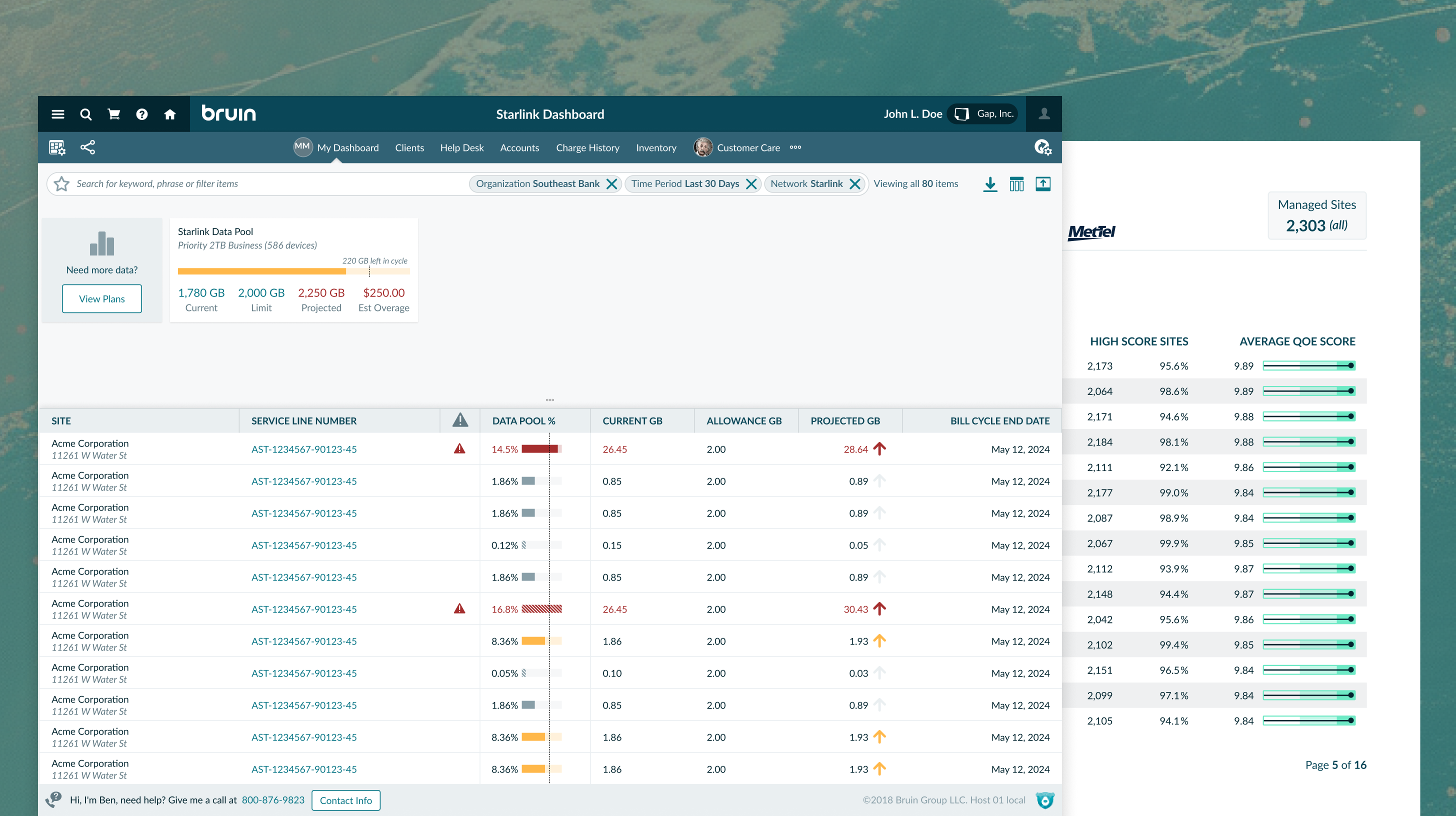
Task: Open dashboard grid settings icon
Action: [57, 147]
